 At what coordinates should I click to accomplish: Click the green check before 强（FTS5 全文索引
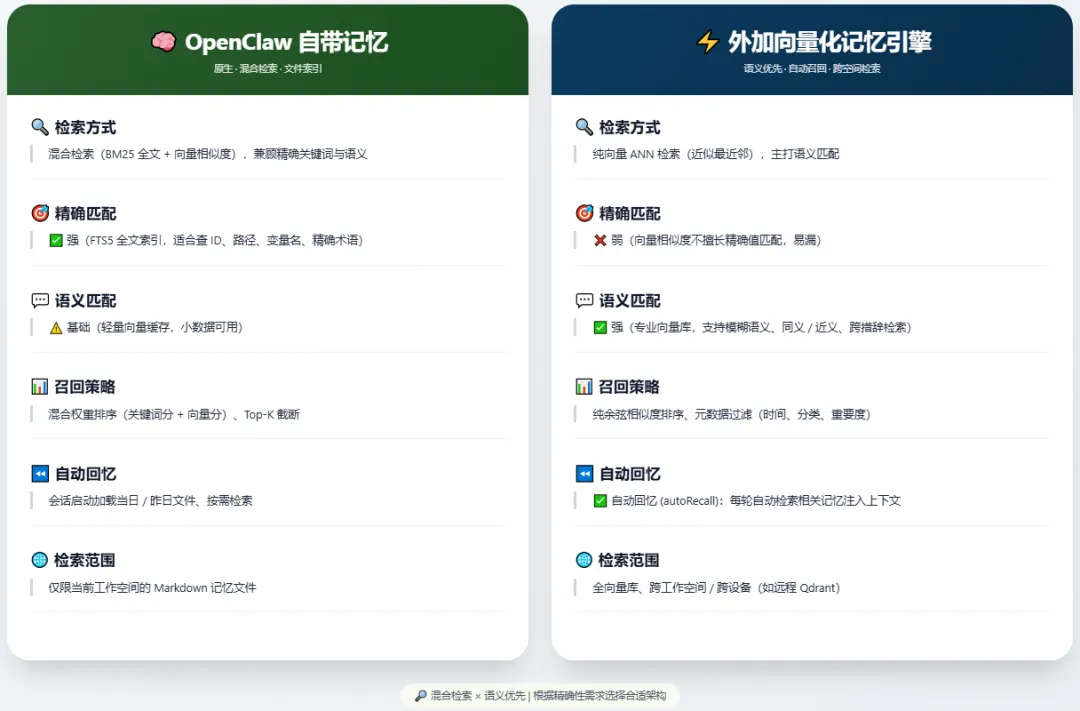click(56, 240)
